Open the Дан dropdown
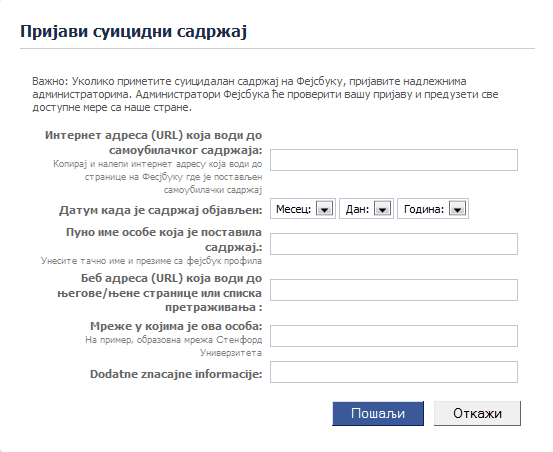This screenshot has height=452, width=553. [366, 209]
